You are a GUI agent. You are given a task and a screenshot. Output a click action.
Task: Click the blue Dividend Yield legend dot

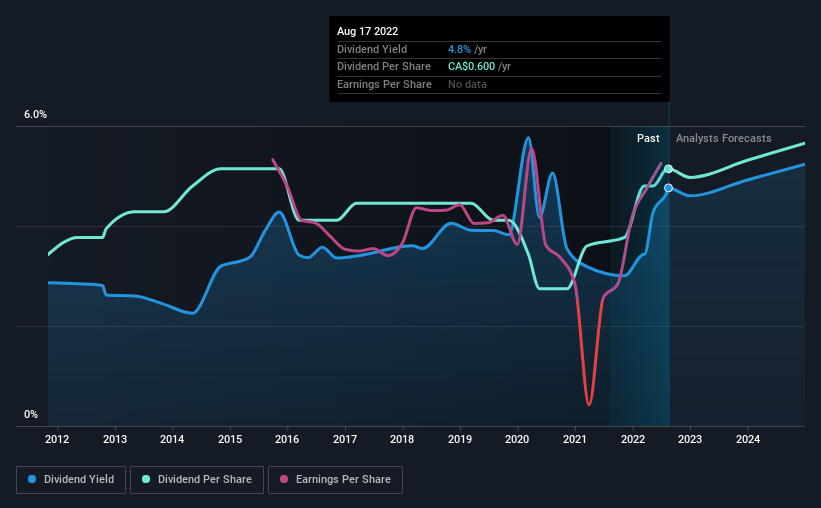(32, 479)
